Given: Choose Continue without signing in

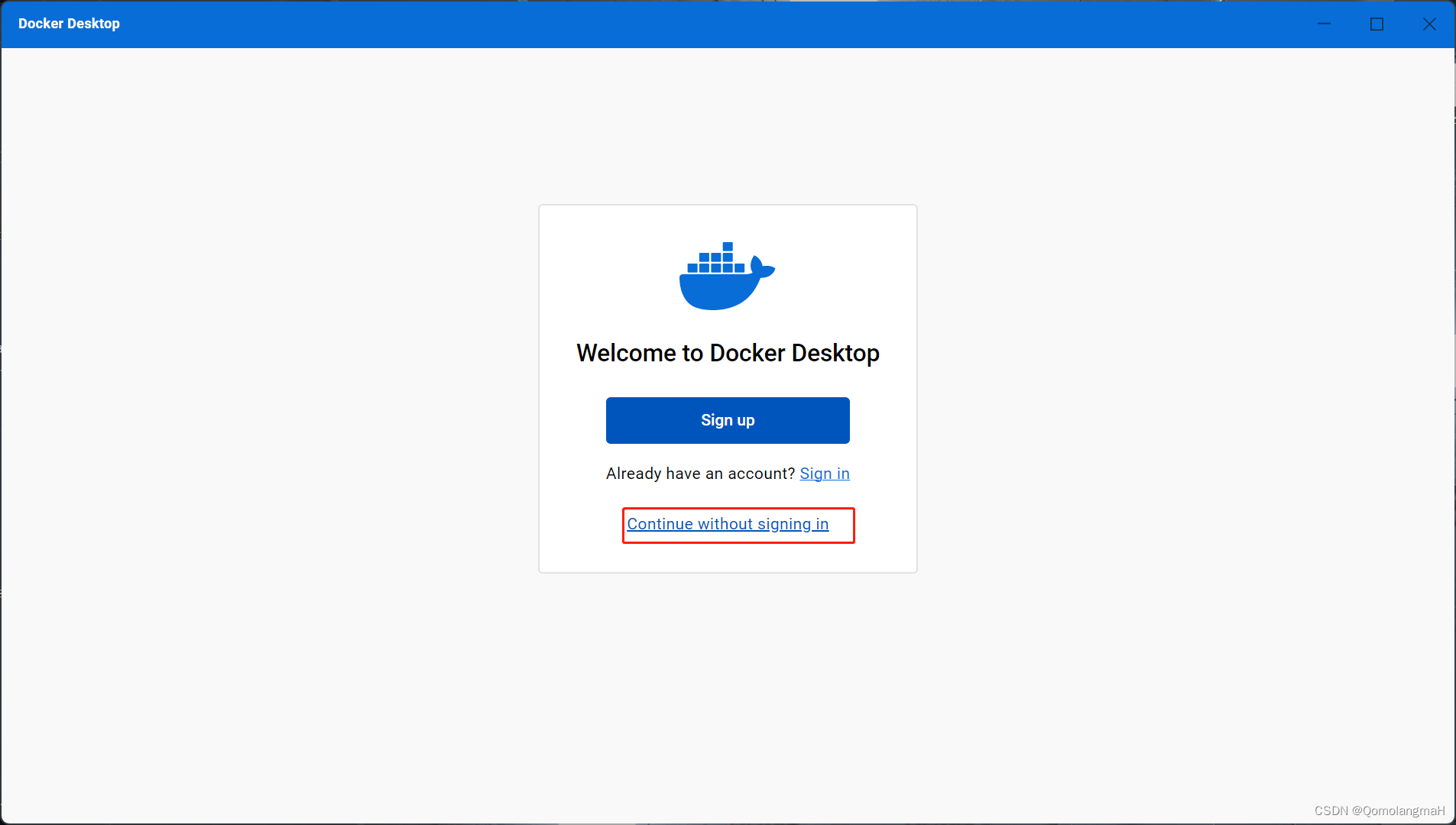Looking at the screenshot, I should click(728, 524).
